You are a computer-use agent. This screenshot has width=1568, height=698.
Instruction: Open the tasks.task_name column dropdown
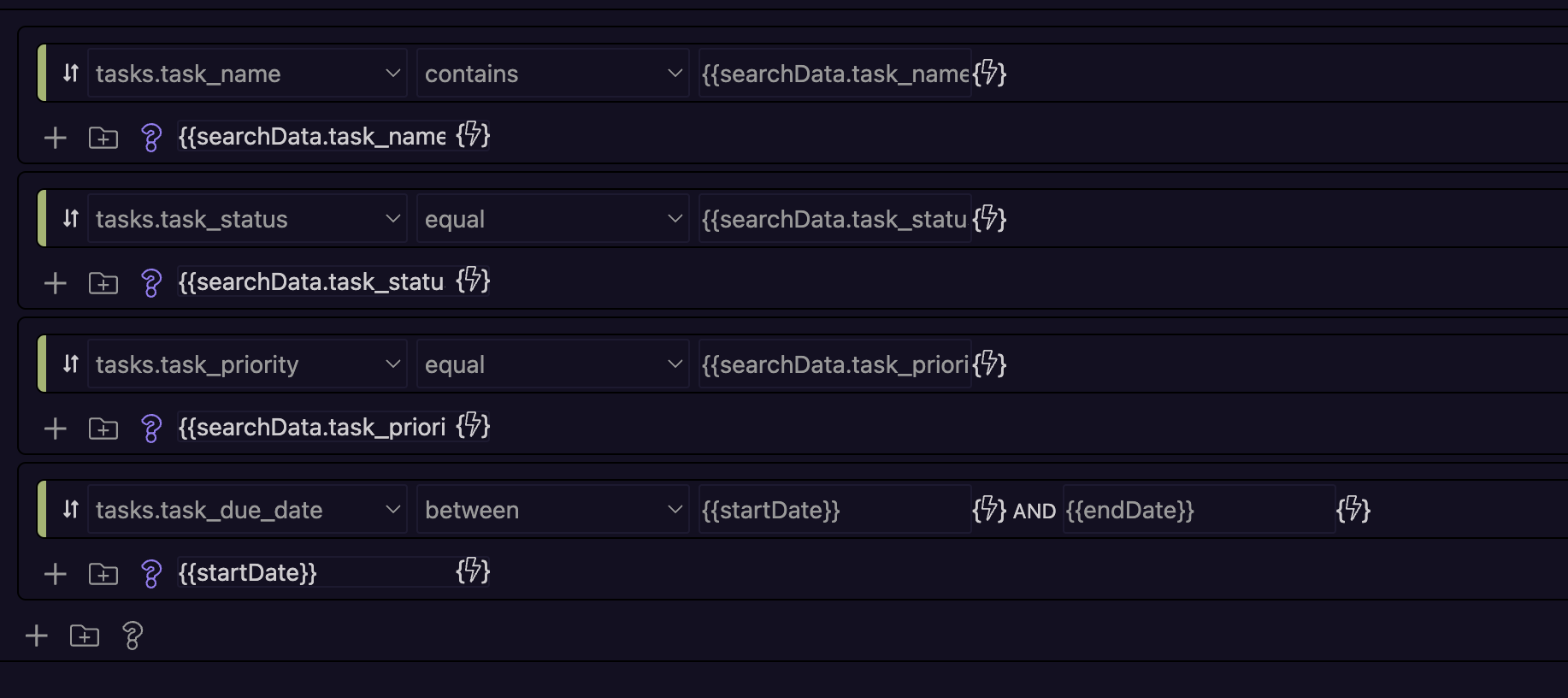[x=247, y=74]
